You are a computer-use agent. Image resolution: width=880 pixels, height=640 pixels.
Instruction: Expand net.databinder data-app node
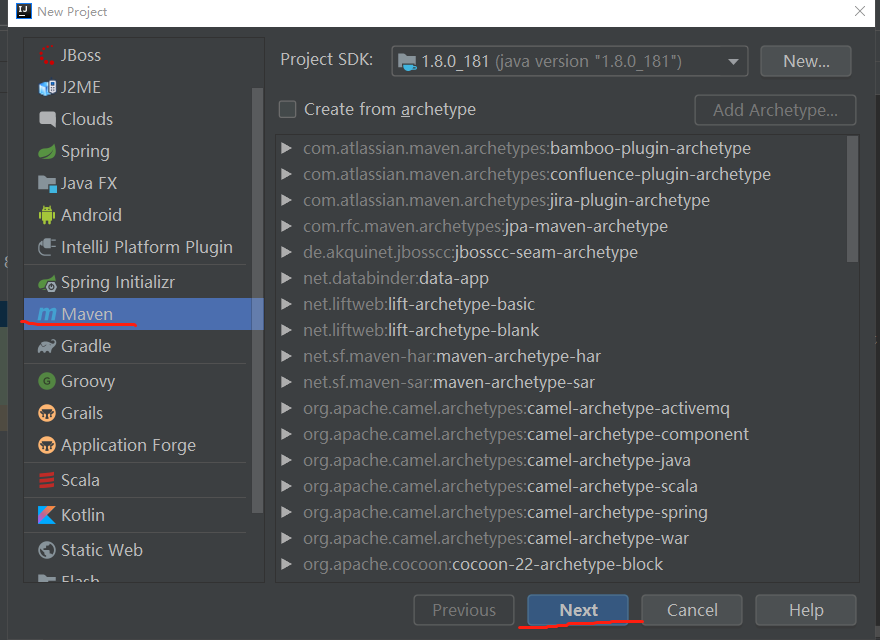pos(286,278)
